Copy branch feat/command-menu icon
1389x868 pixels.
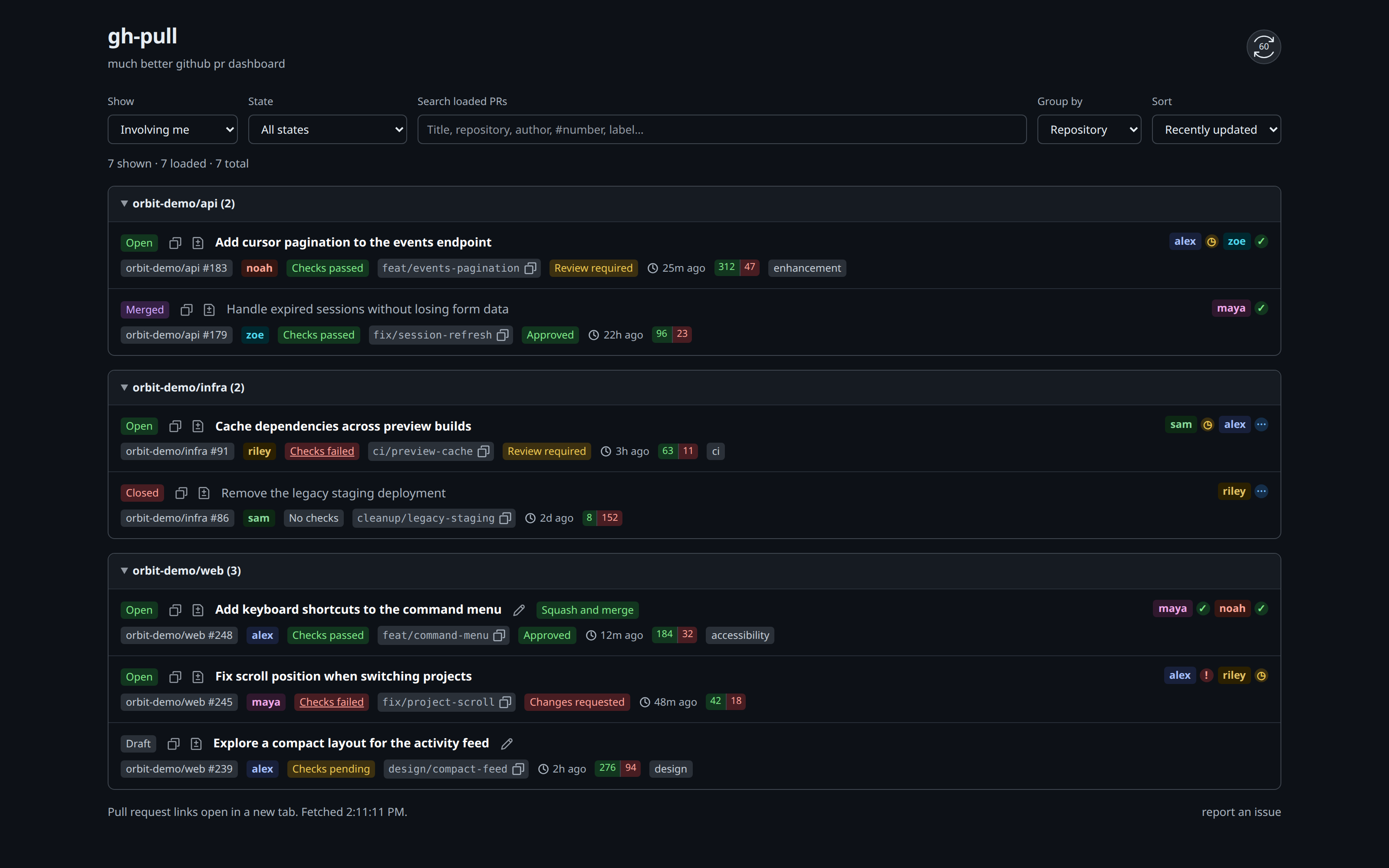(x=499, y=635)
